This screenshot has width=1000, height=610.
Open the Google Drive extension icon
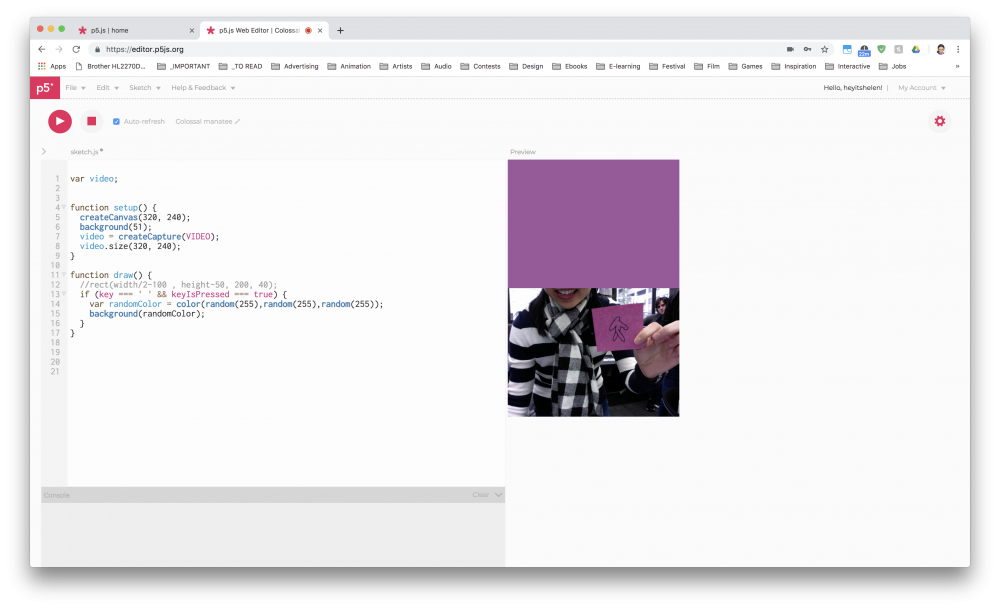[x=915, y=49]
